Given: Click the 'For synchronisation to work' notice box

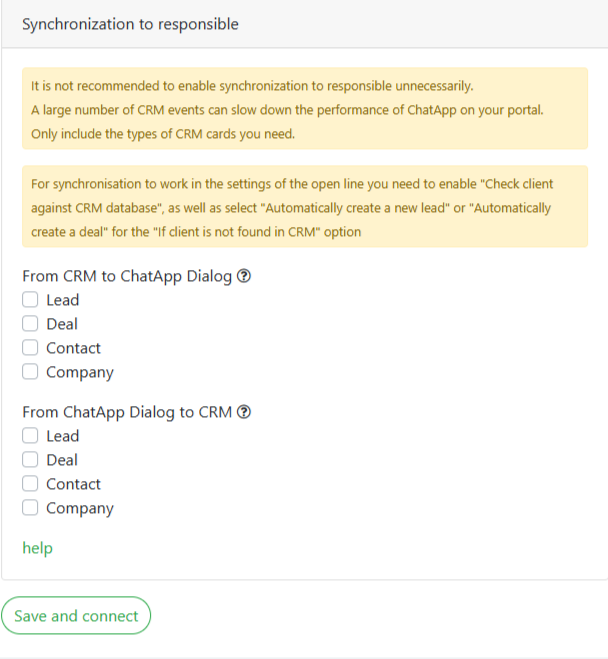Looking at the screenshot, I should click(304, 208).
